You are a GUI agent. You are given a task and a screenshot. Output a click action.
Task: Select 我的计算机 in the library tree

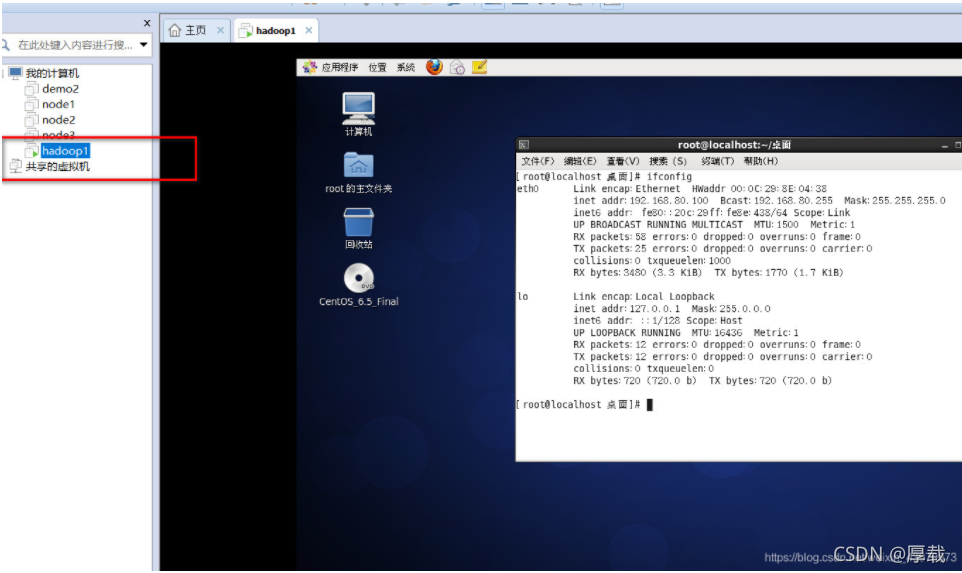(x=52, y=73)
